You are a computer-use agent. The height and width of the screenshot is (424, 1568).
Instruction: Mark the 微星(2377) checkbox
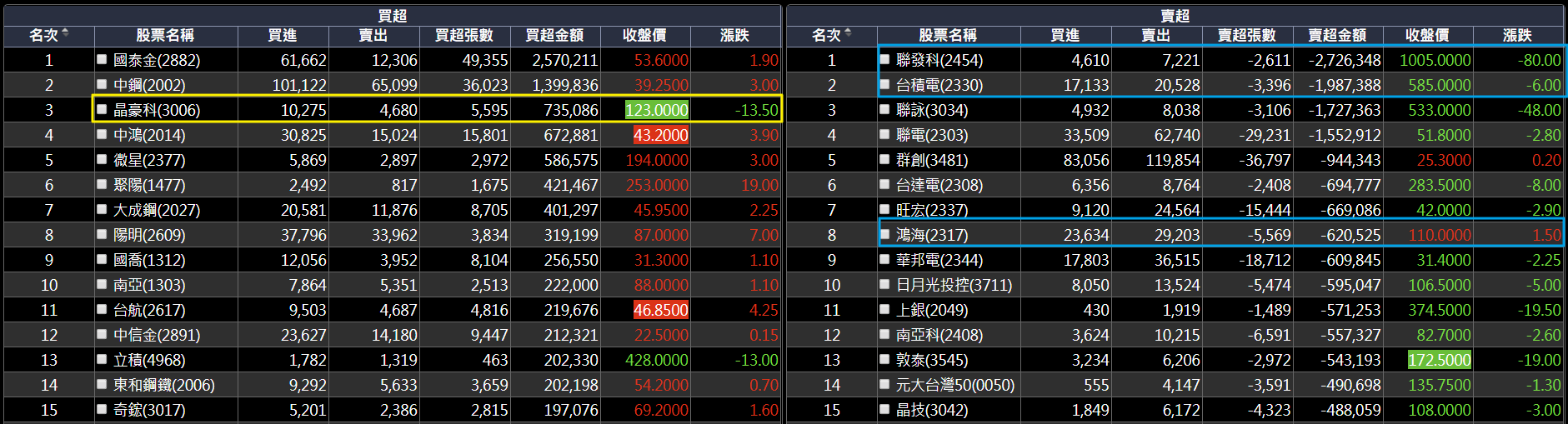point(102,159)
